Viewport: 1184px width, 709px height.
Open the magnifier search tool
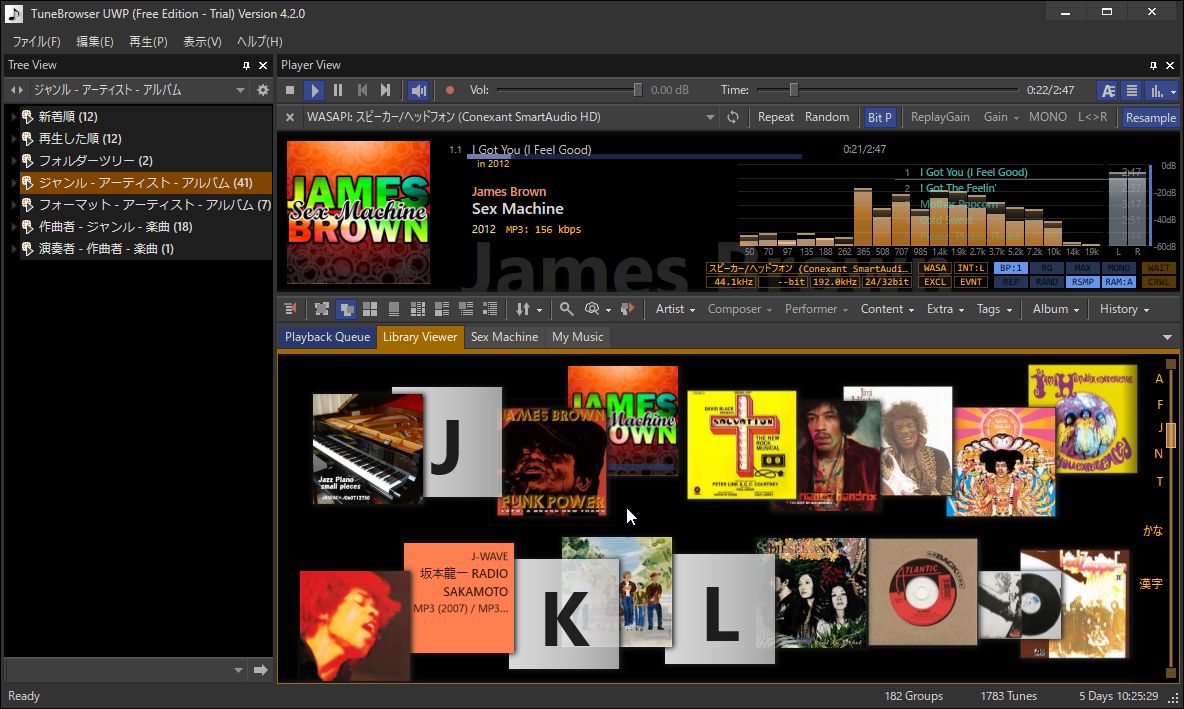566,309
